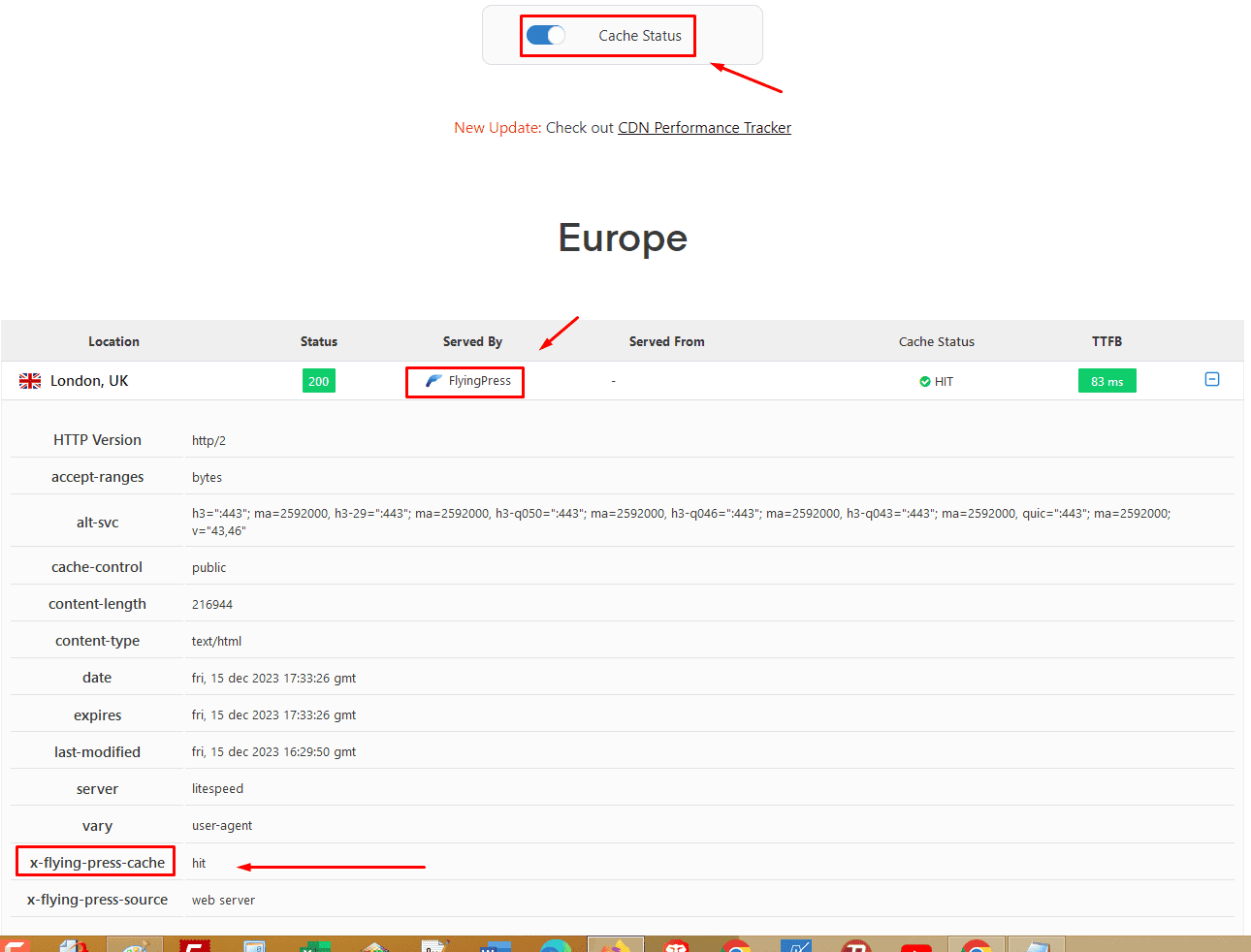Image resolution: width=1251 pixels, height=952 pixels.
Task: Click the Europe heading
Action: [623, 238]
